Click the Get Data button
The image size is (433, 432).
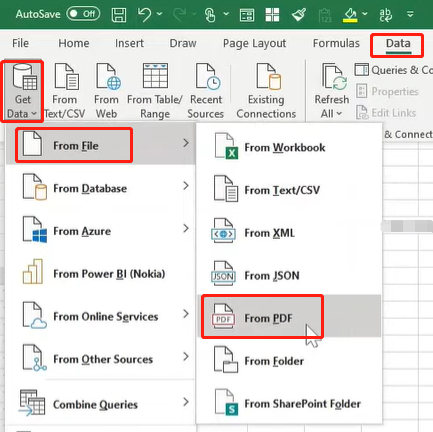[22, 91]
